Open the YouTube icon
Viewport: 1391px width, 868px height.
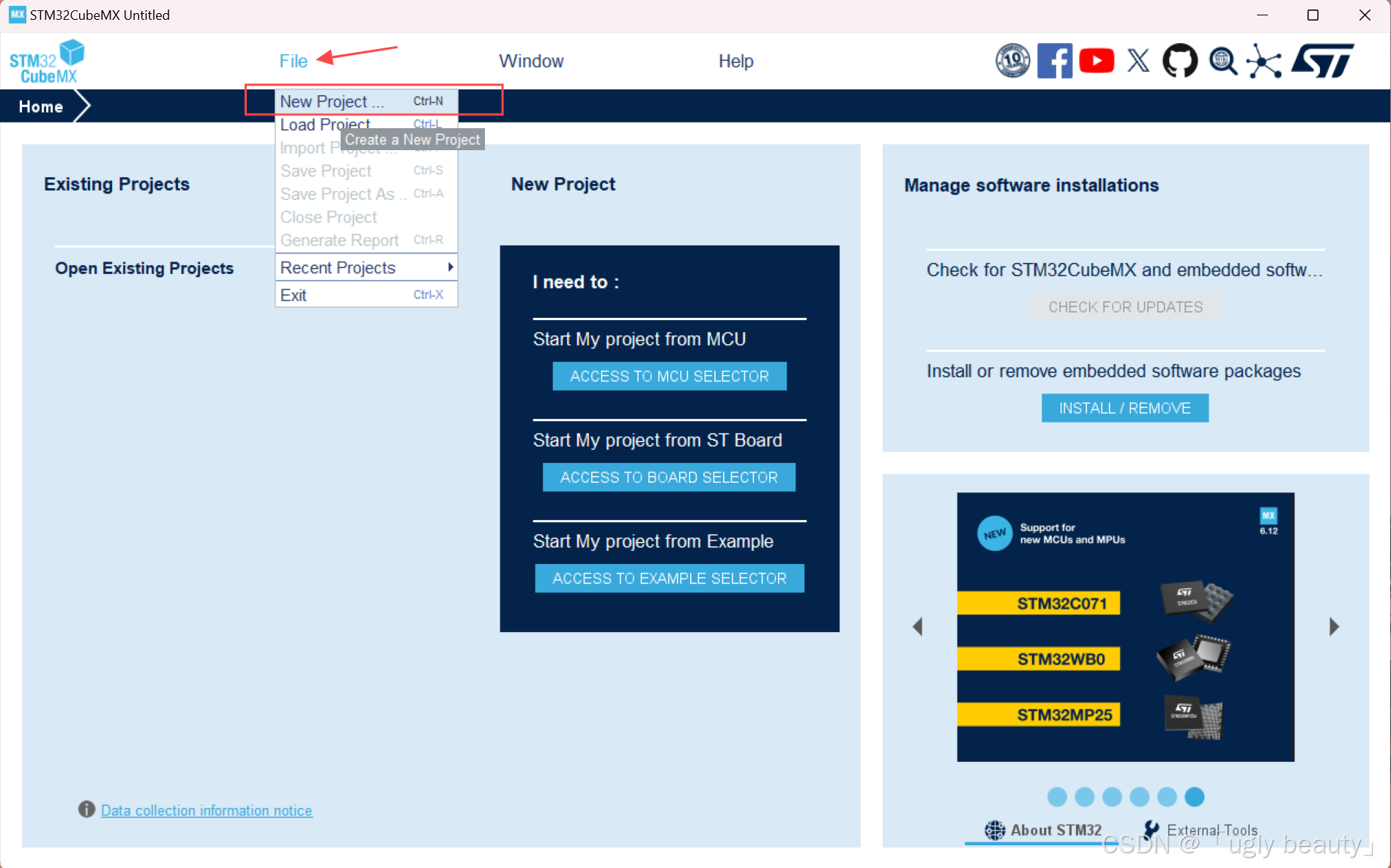tap(1097, 61)
